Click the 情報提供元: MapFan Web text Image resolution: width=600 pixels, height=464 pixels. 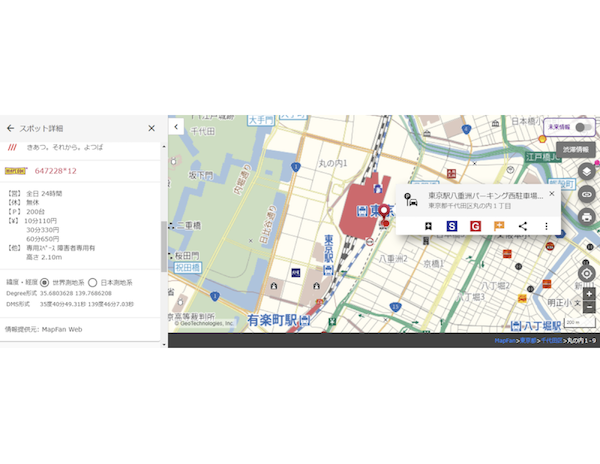43,329
